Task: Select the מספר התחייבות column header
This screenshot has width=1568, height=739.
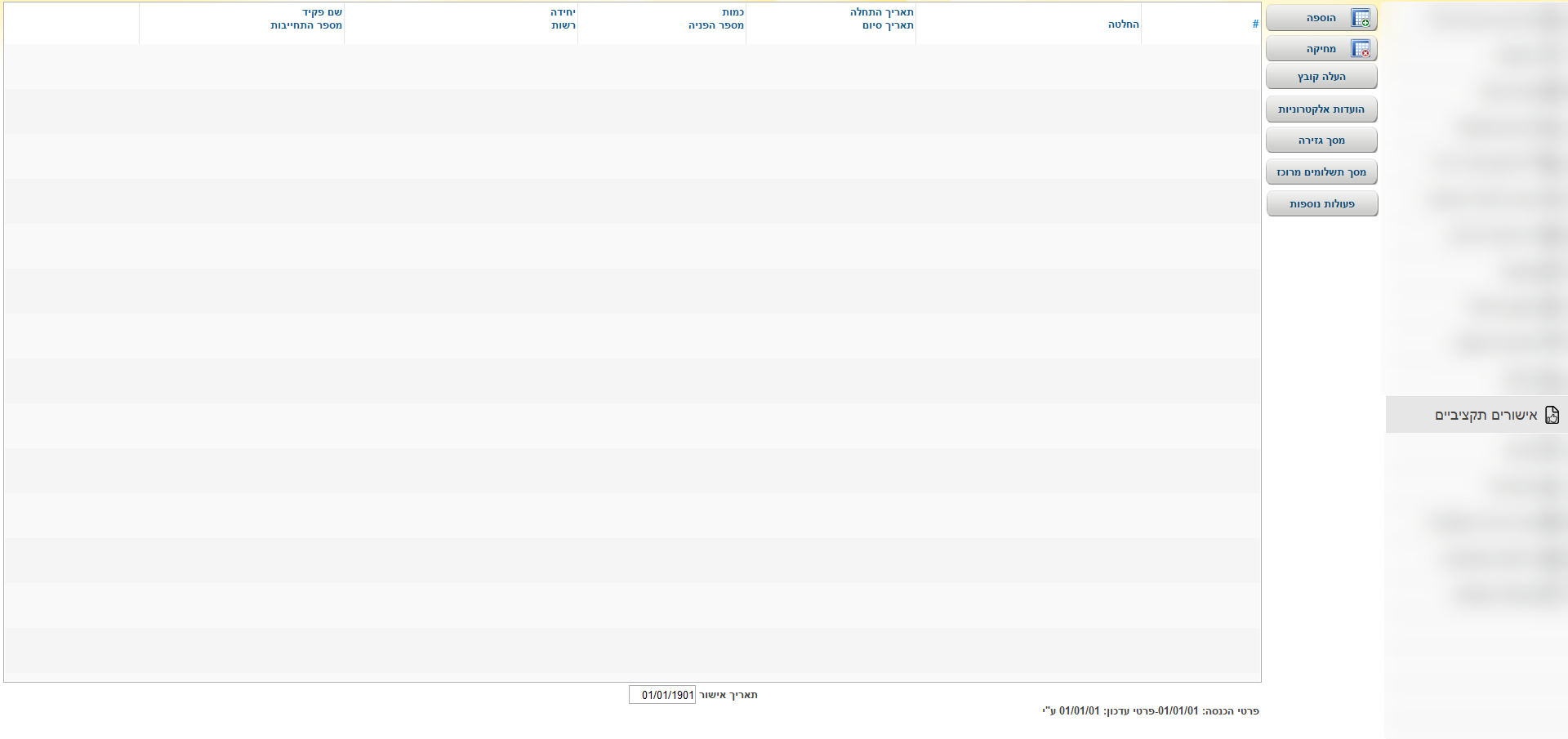Action: coord(306,25)
